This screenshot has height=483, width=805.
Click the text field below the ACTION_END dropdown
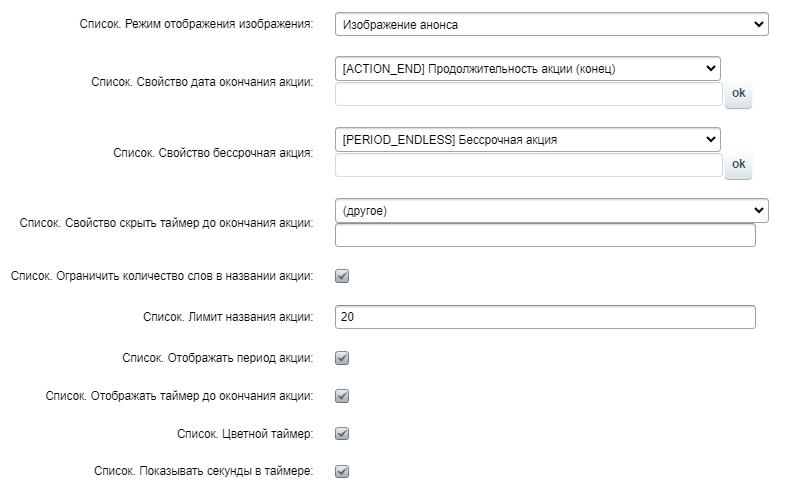tap(528, 94)
